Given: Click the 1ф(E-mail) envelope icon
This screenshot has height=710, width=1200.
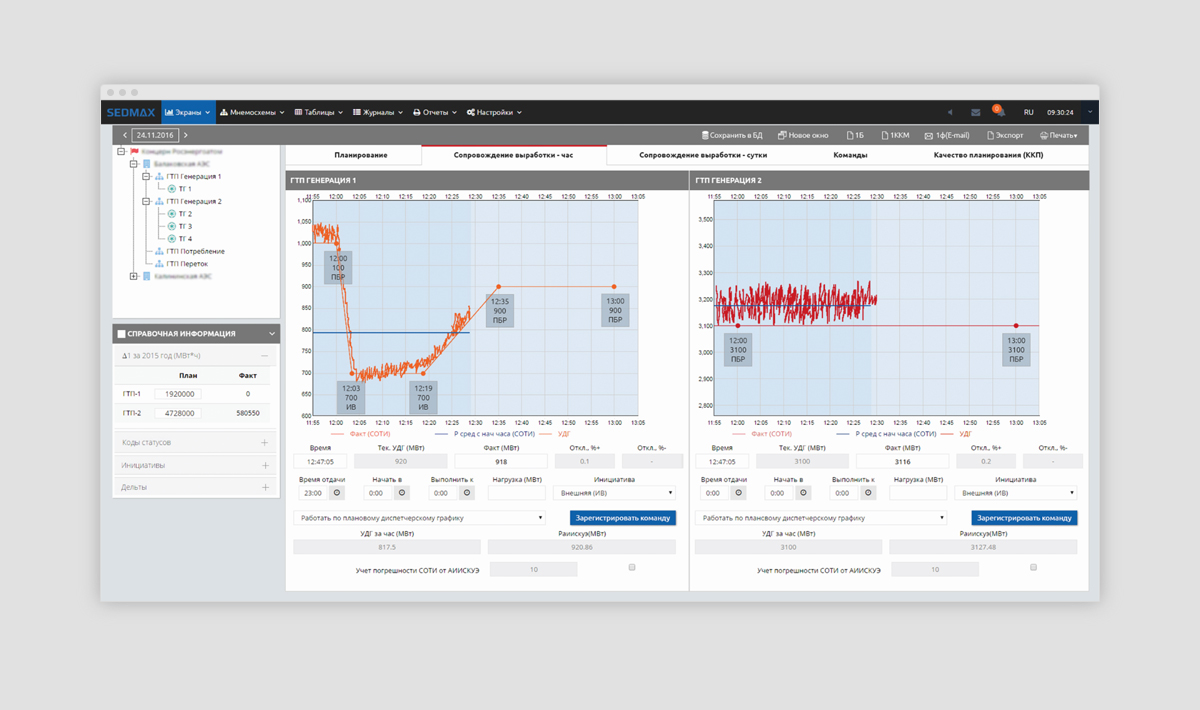Looking at the screenshot, I should (x=928, y=135).
